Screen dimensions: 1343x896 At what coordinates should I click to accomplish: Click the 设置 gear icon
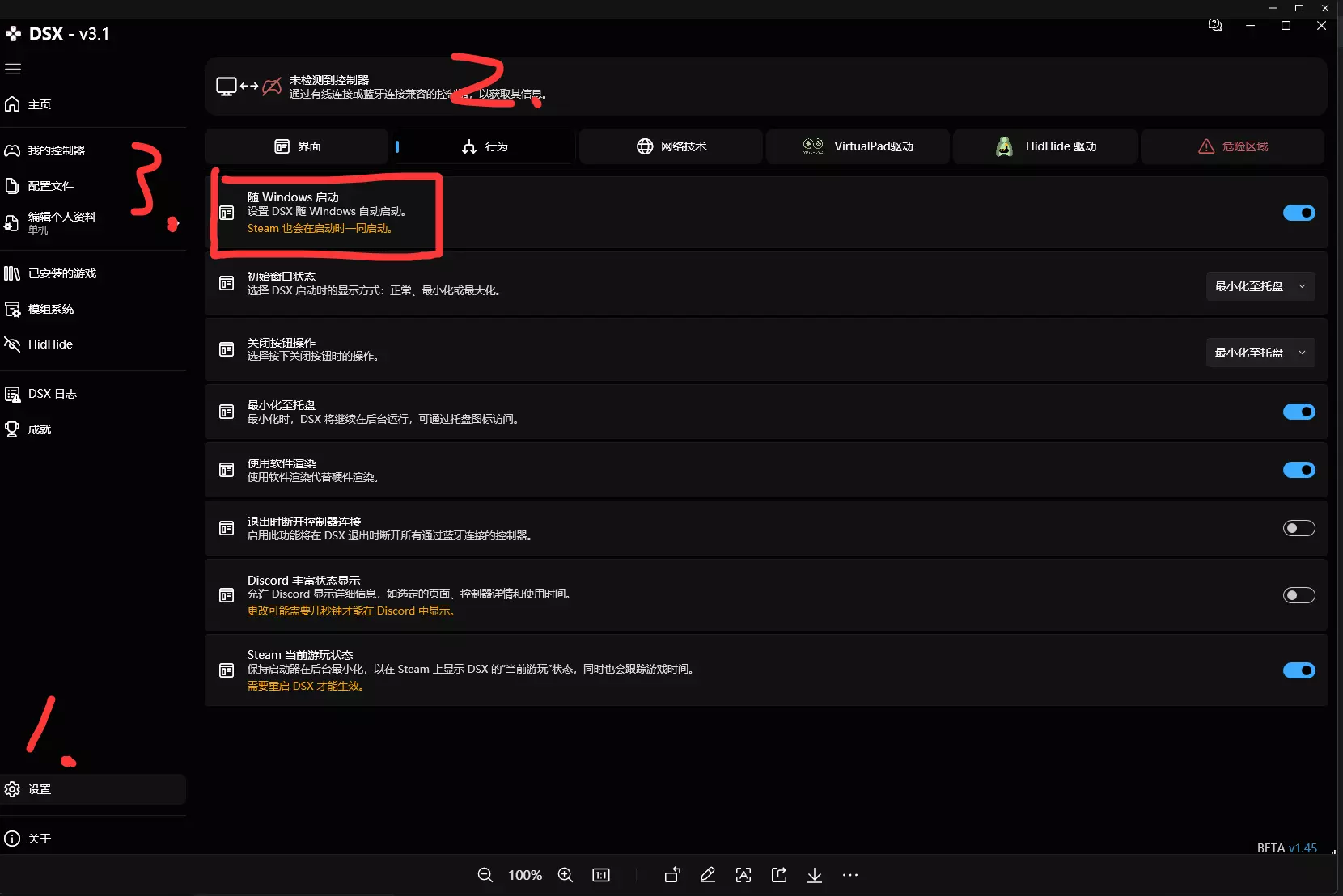tap(12, 789)
